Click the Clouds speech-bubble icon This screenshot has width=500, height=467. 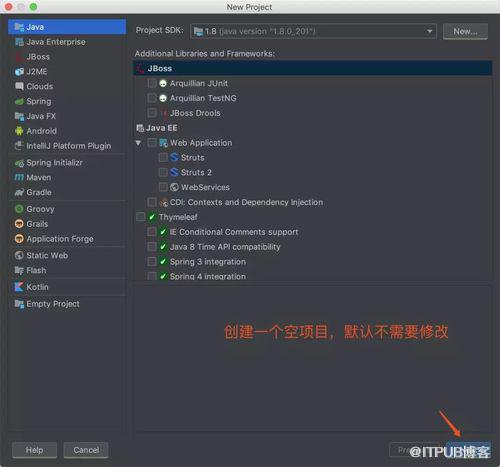(x=19, y=86)
